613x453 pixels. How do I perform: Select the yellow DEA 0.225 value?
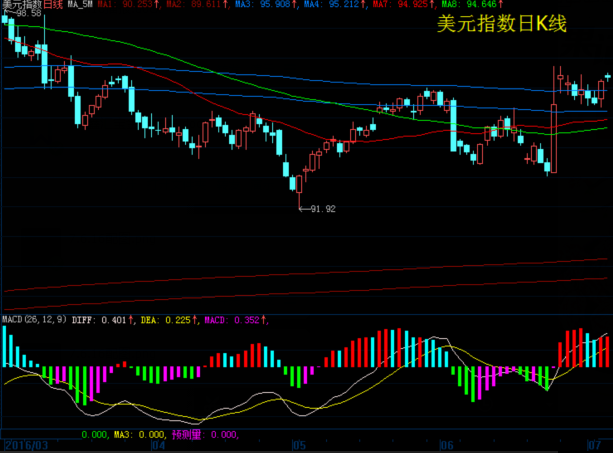pyautogui.click(x=167, y=321)
